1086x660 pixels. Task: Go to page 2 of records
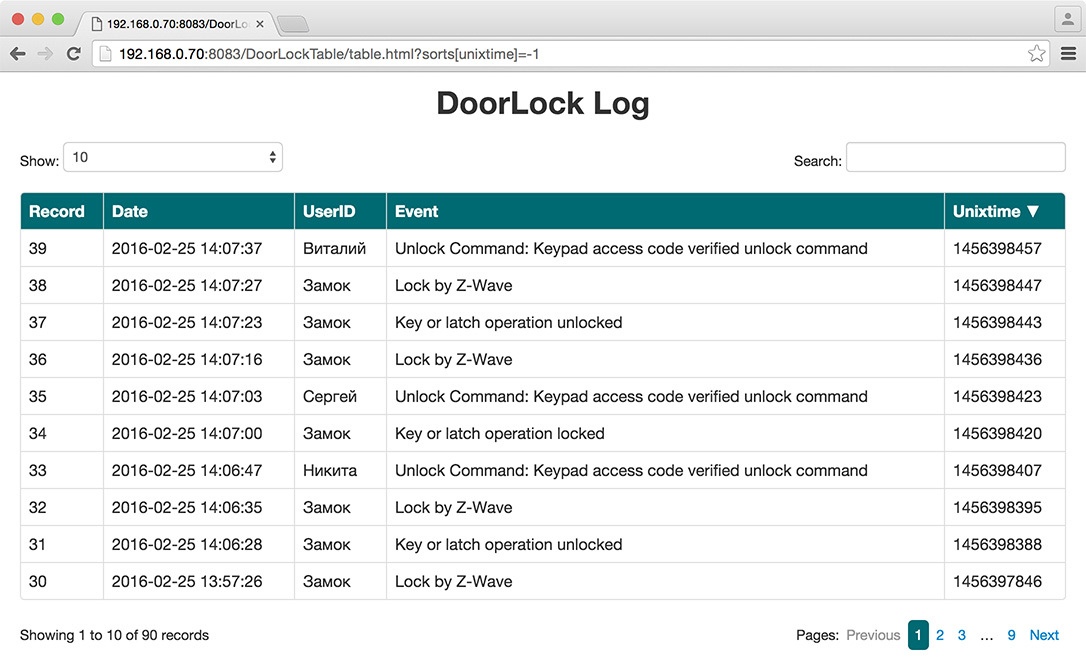[x=940, y=635]
